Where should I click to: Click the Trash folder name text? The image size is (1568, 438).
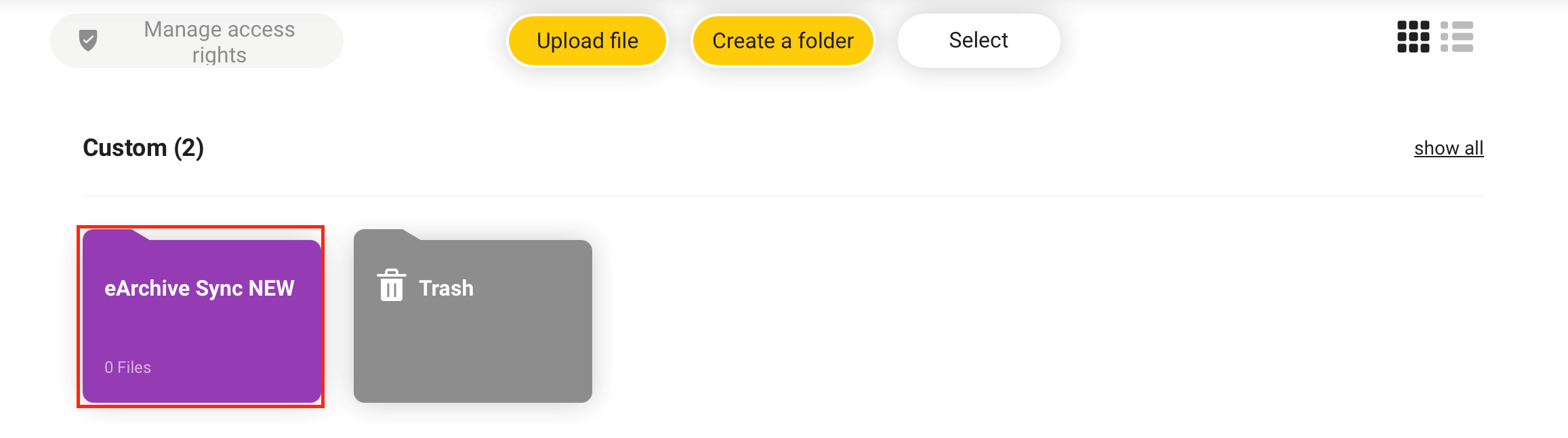coord(446,288)
